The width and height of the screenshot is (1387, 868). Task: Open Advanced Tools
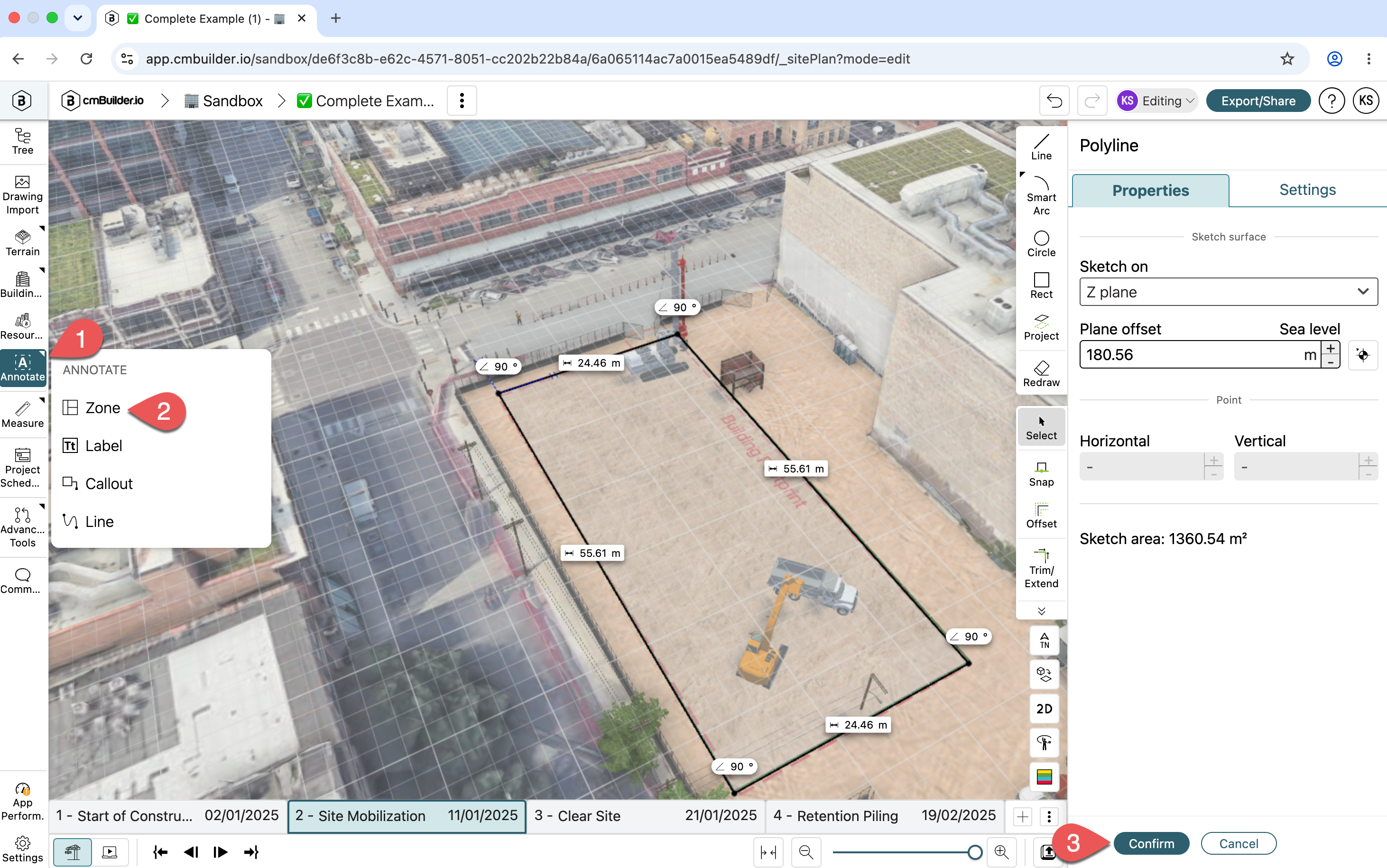point(23,527)
